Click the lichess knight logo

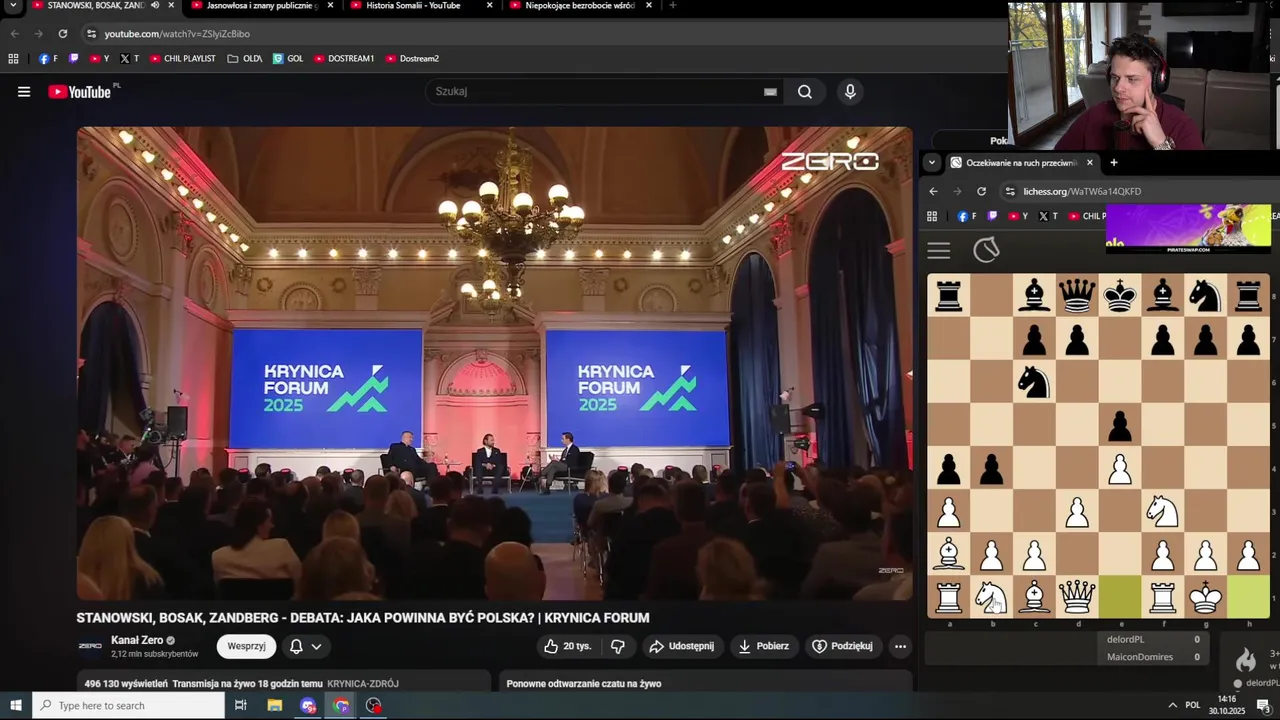click(x=986, y=250)
